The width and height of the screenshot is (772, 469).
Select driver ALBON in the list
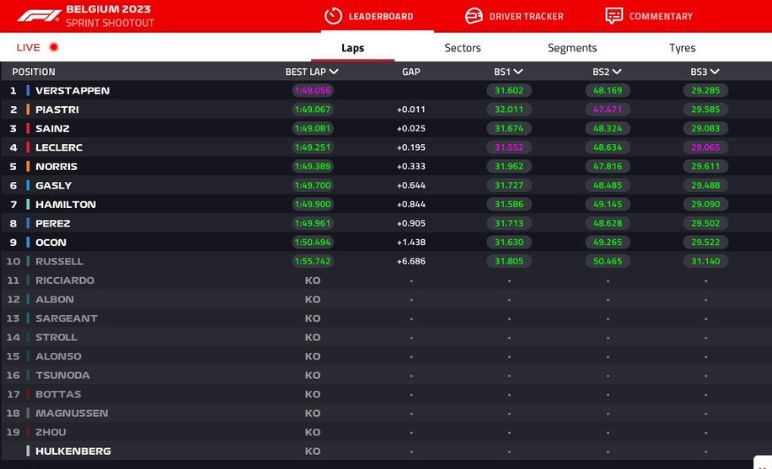click(x=55, y=299)
